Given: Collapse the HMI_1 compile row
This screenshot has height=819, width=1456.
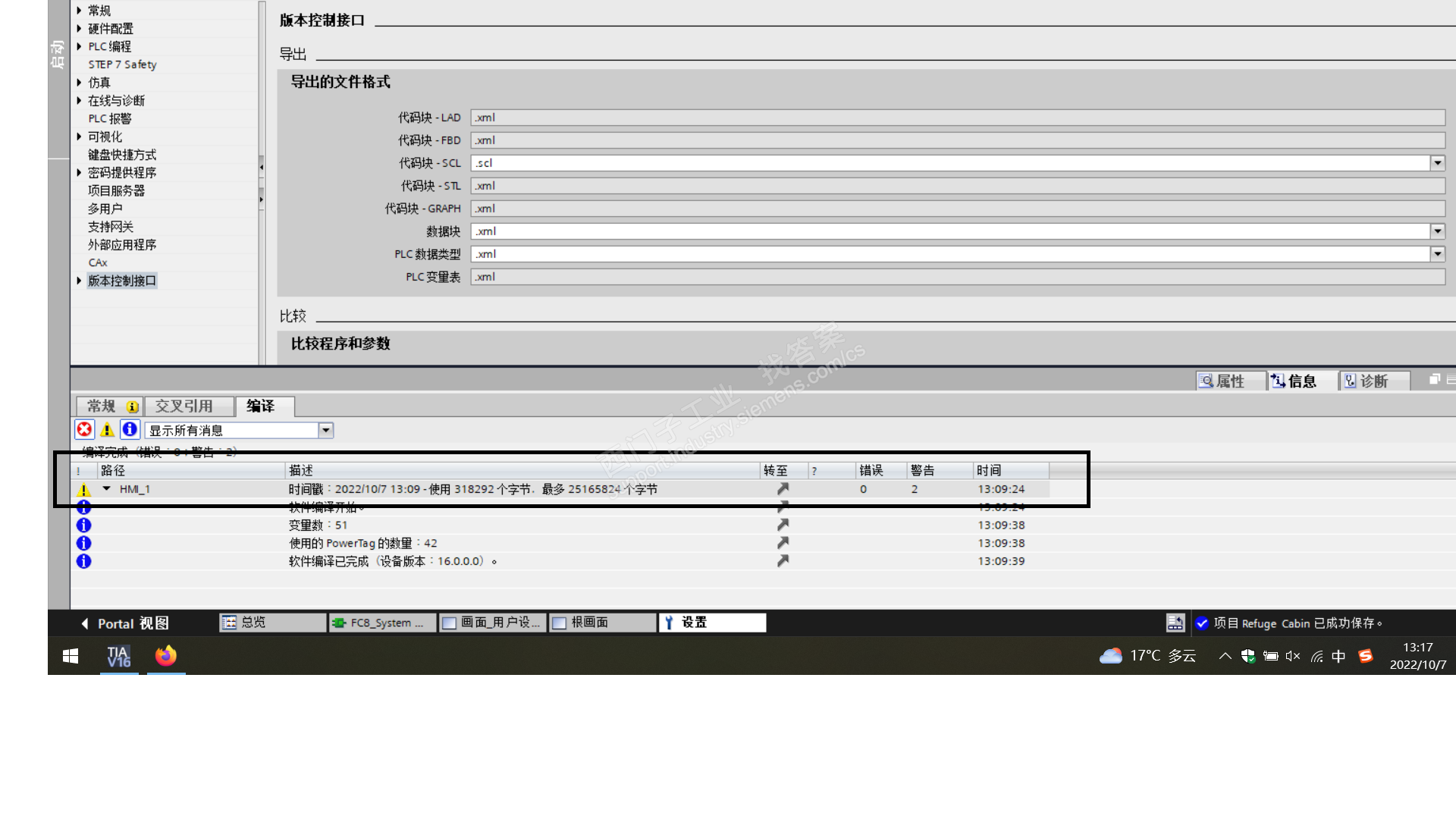Looking at the screenshot, I should coord(107,489).
